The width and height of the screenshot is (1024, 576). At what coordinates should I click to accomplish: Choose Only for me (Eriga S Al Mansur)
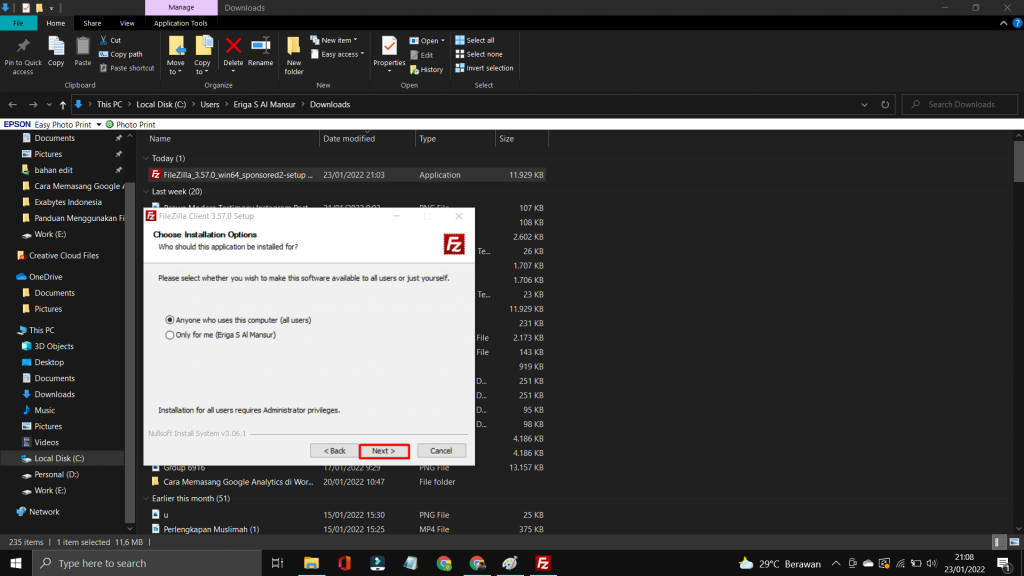coord(170,334)
